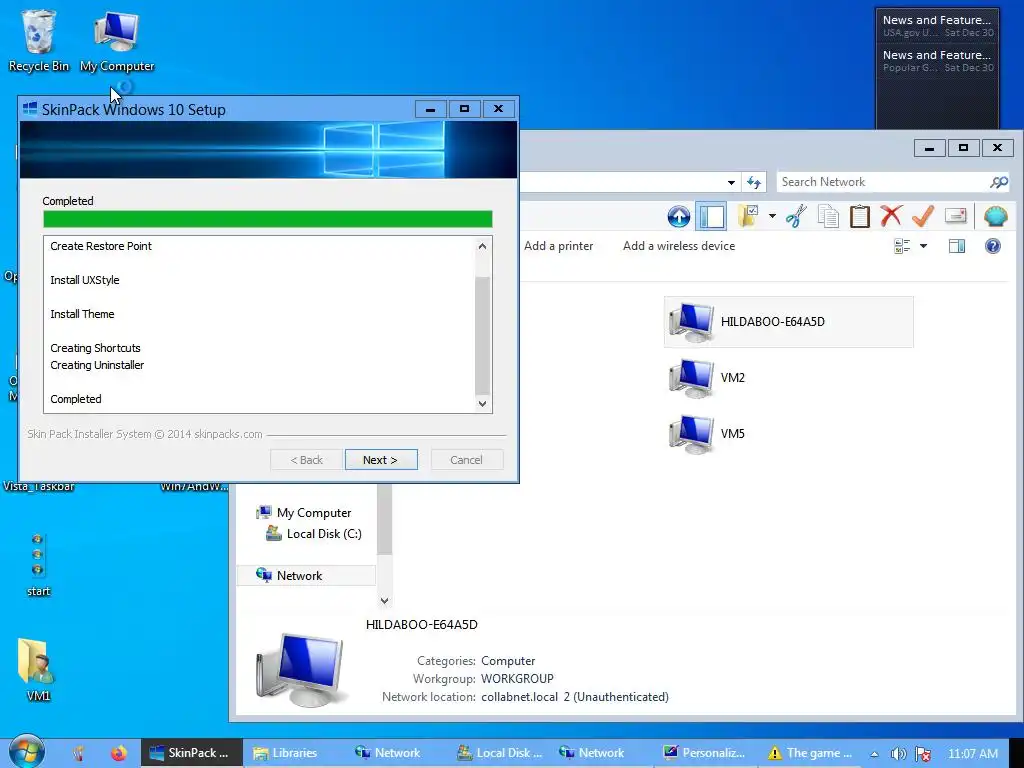Click the folder options icon in the Network toolbar
1024x768 pixels.
pos(748,216)
